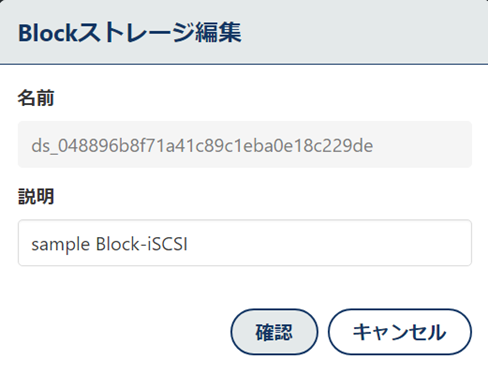488x375 pixels.
Task: Click the キャンセル button
Action: point(400,332)
